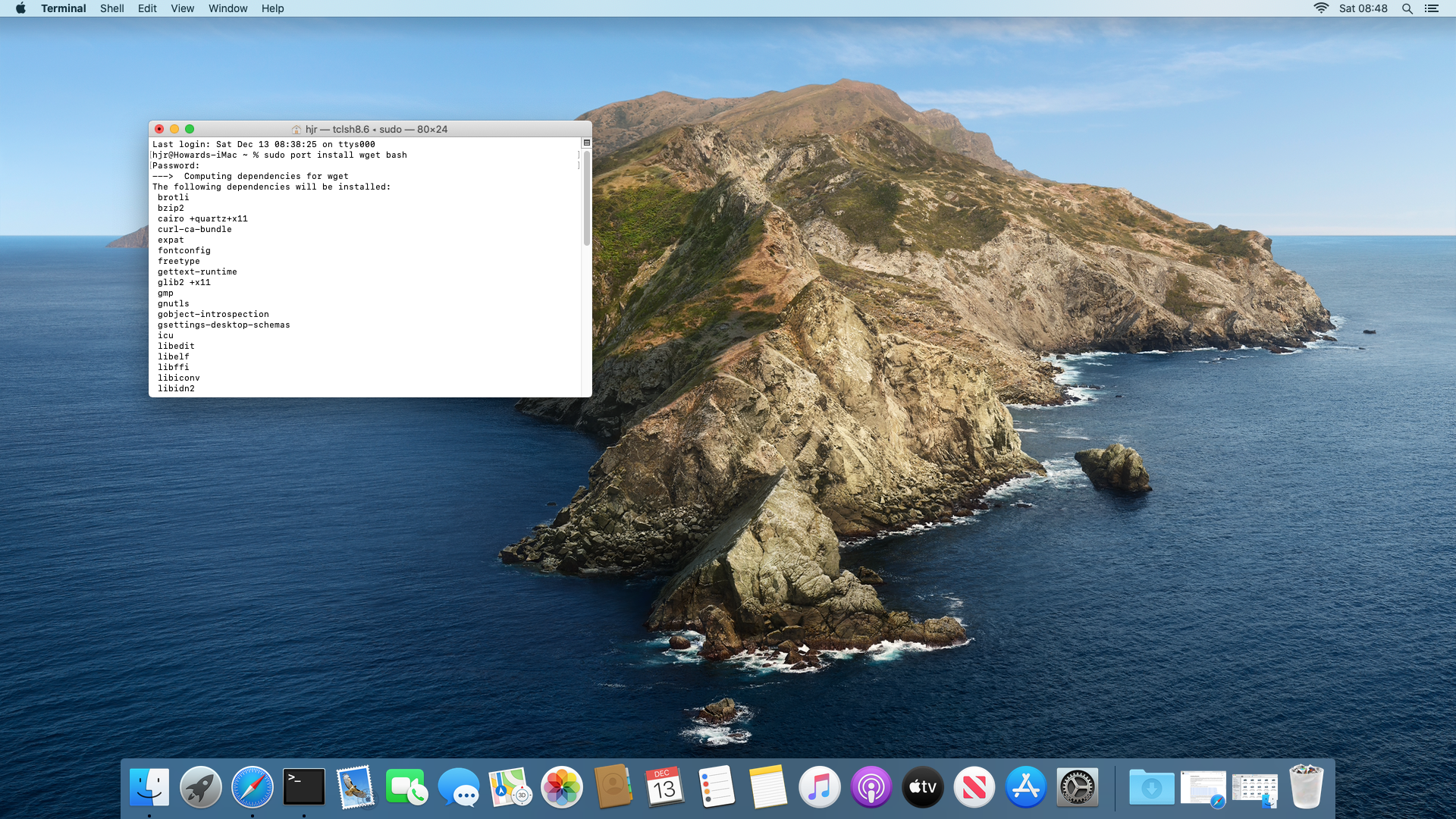The width and height of the screenshot is (1456, 819).
Task: Open Notification Center list icon
Action: [x=1432, y=8]
